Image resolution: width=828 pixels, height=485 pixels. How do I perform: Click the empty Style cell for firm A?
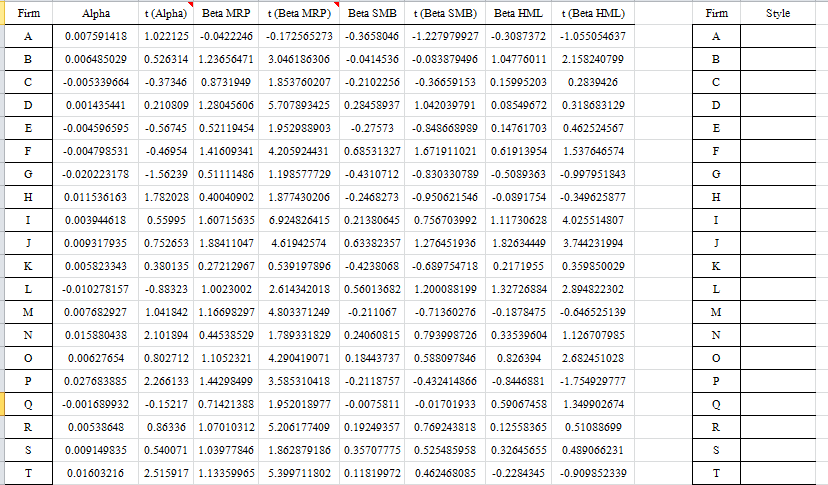point(778,36)
